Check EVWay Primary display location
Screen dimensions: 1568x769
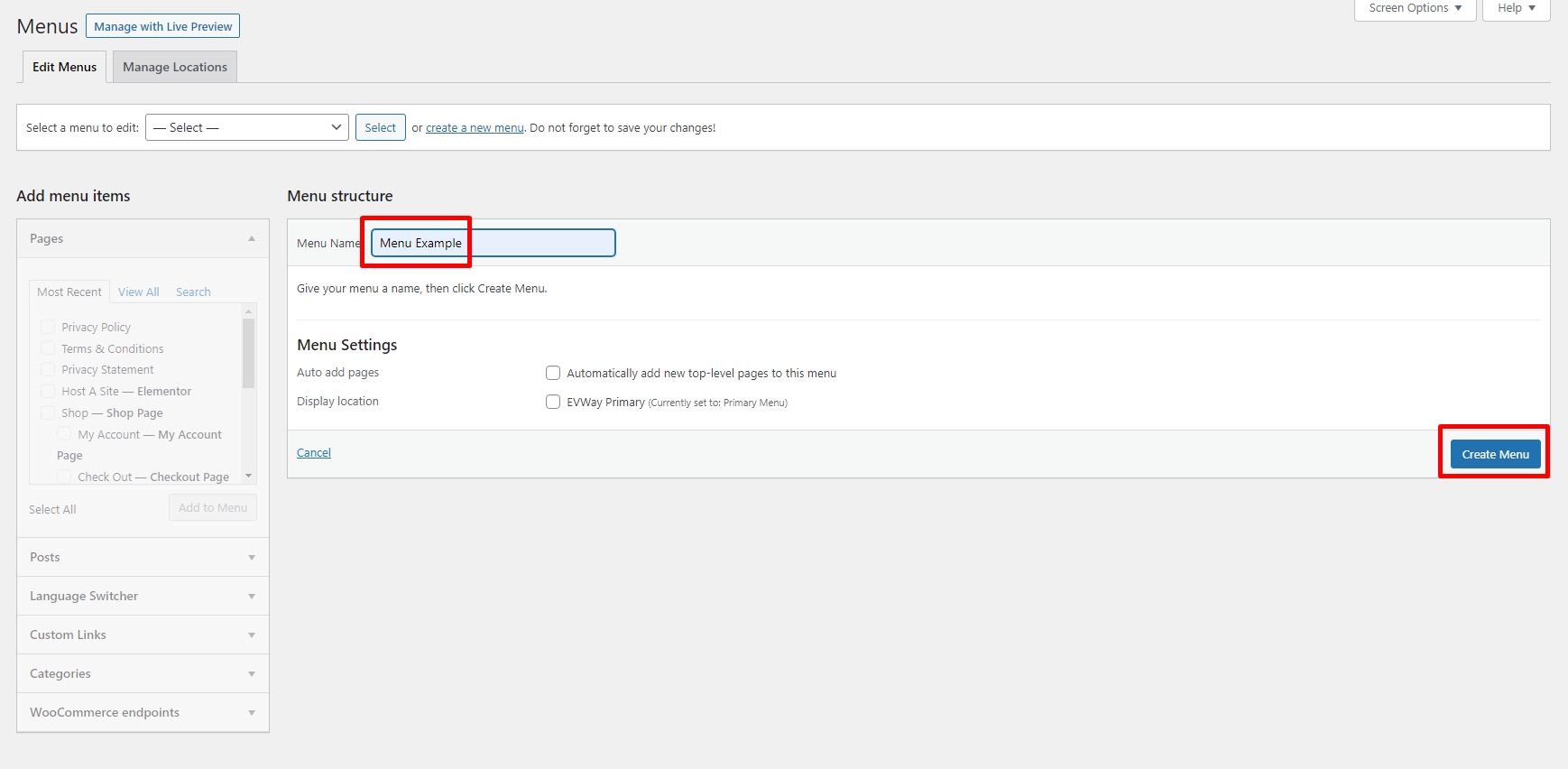pyautogui.click(x=553, y=402)
